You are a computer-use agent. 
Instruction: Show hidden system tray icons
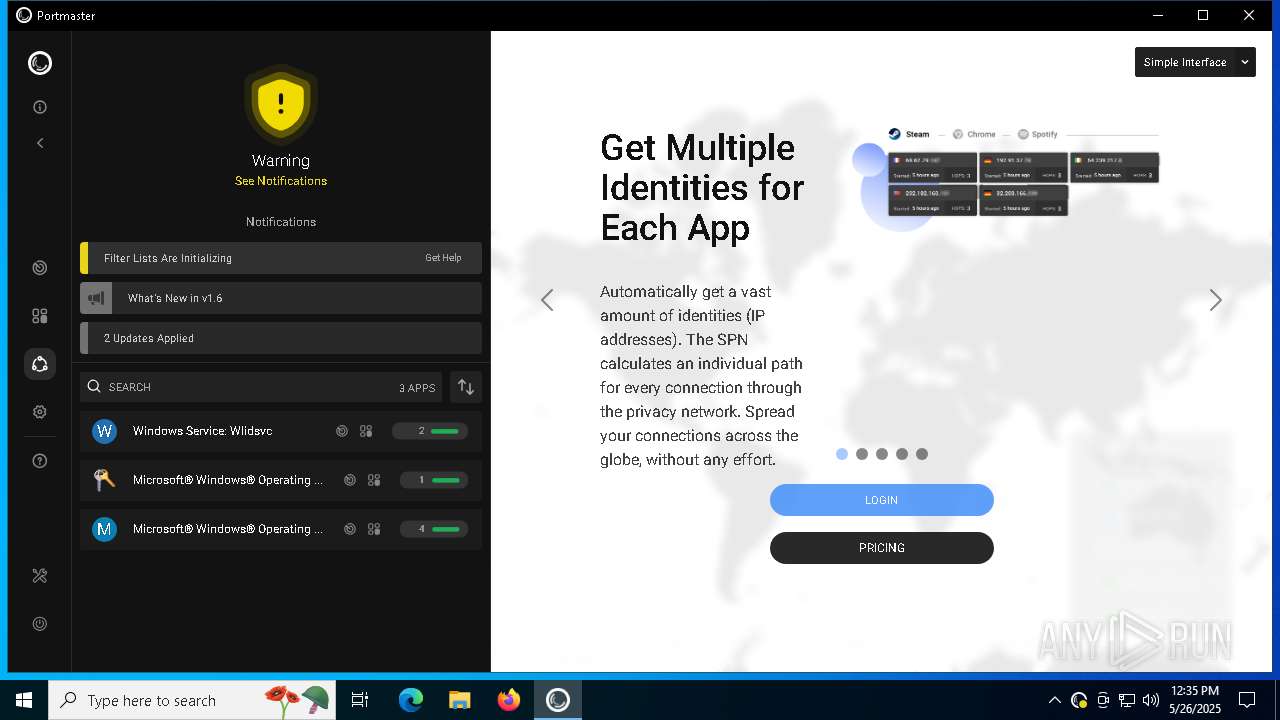tap(1054, 700)
